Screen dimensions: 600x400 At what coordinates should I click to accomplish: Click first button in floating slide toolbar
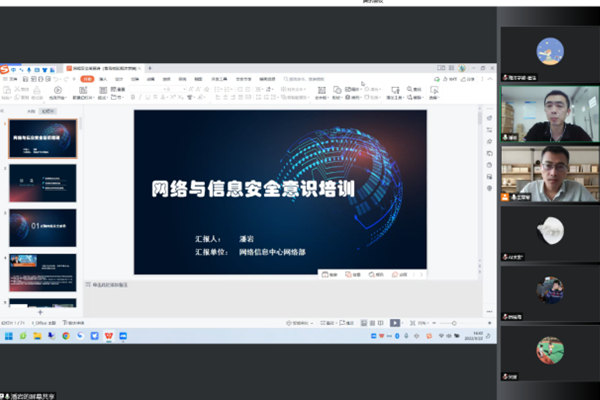tap(329, 274)
